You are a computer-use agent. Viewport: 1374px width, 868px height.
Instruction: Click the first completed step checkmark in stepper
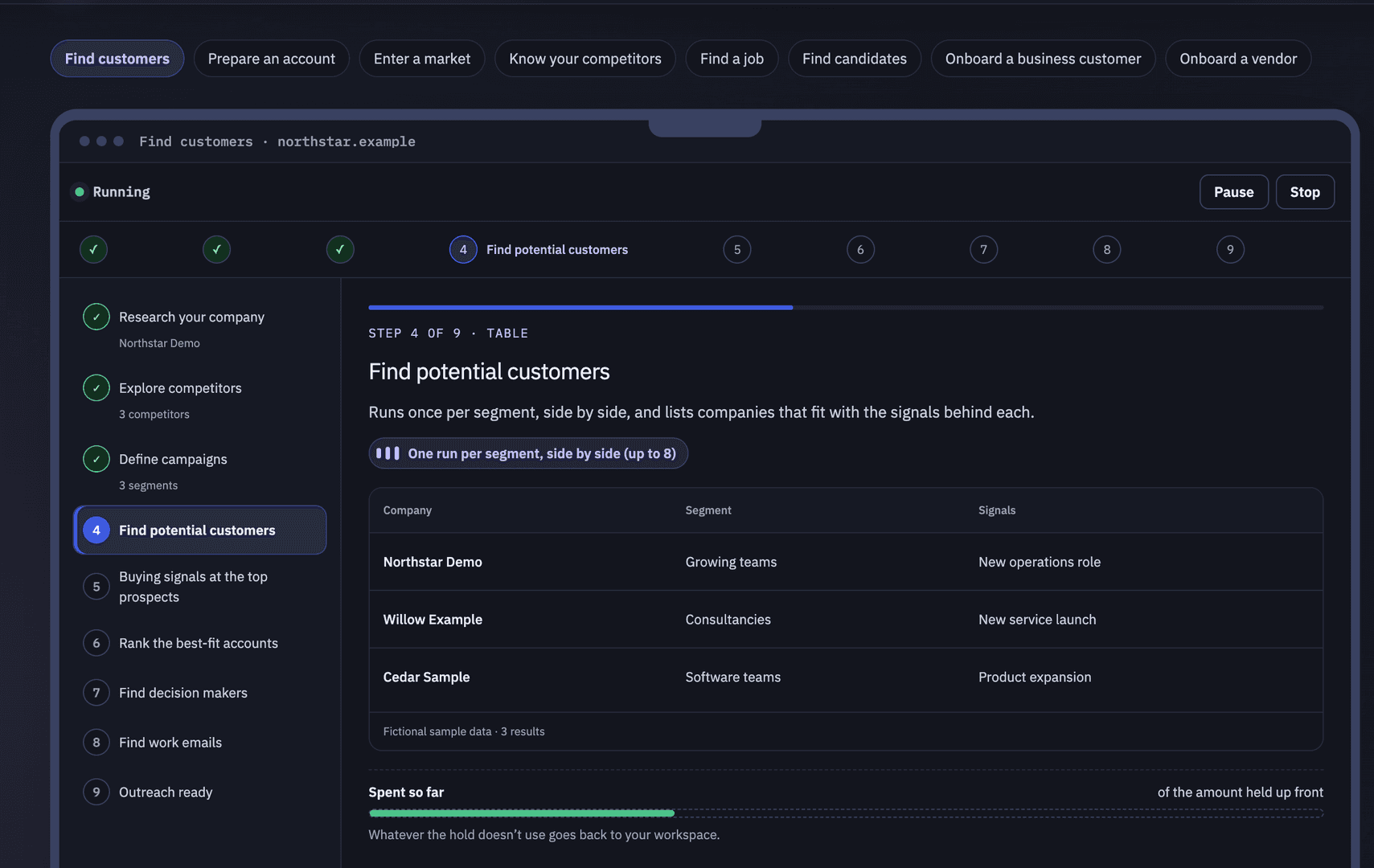click(93, 249)
